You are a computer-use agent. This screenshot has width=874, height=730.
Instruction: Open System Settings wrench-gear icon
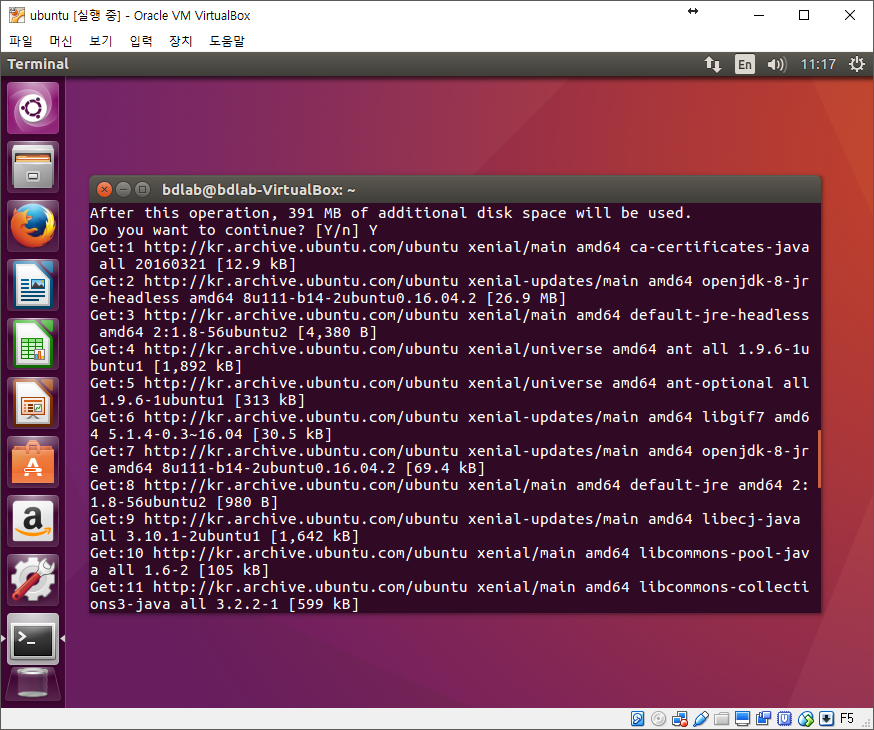[x=33, y=581]
